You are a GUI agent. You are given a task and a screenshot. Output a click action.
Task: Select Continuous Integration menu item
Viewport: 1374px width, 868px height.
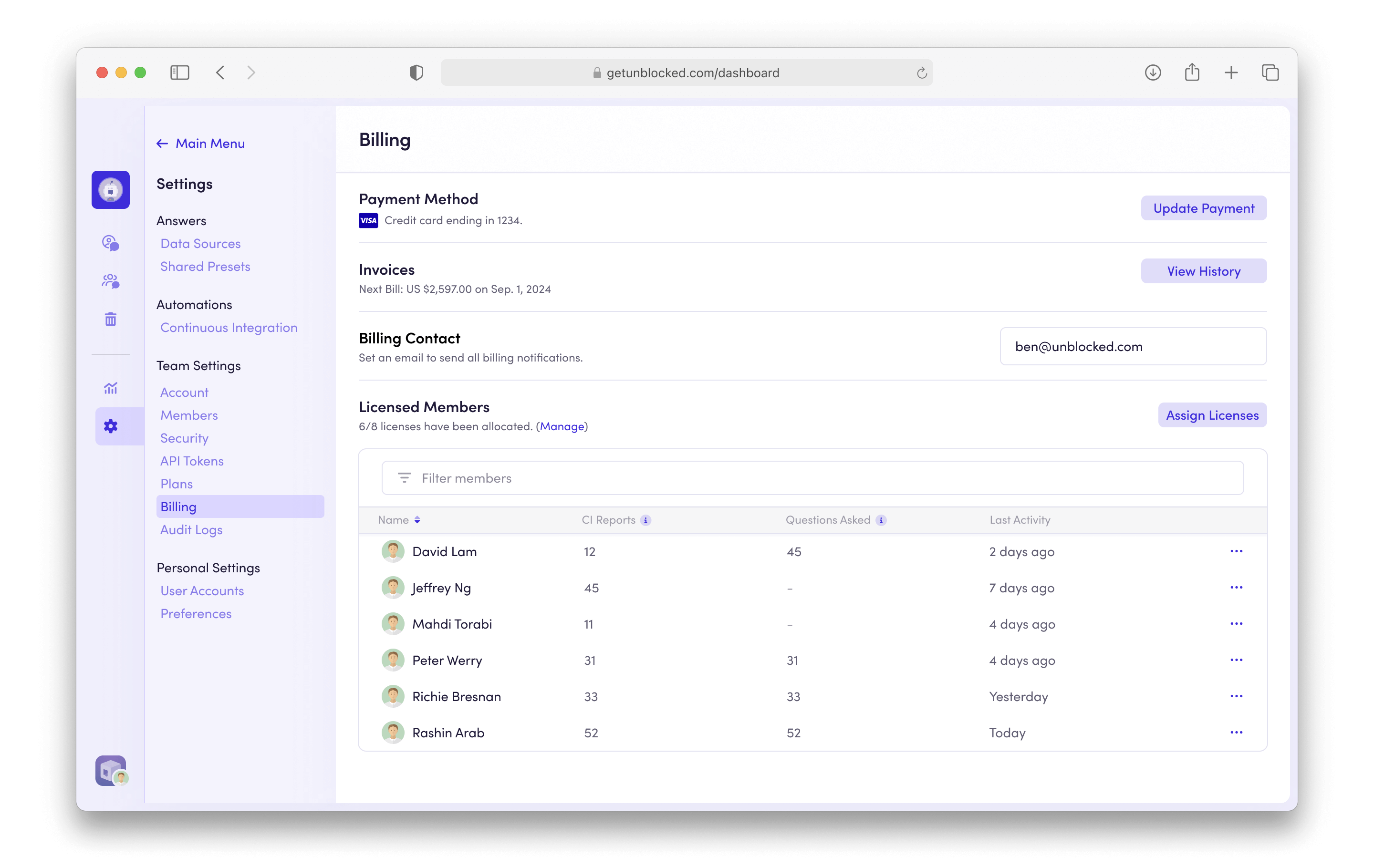(x=229, y=327)
